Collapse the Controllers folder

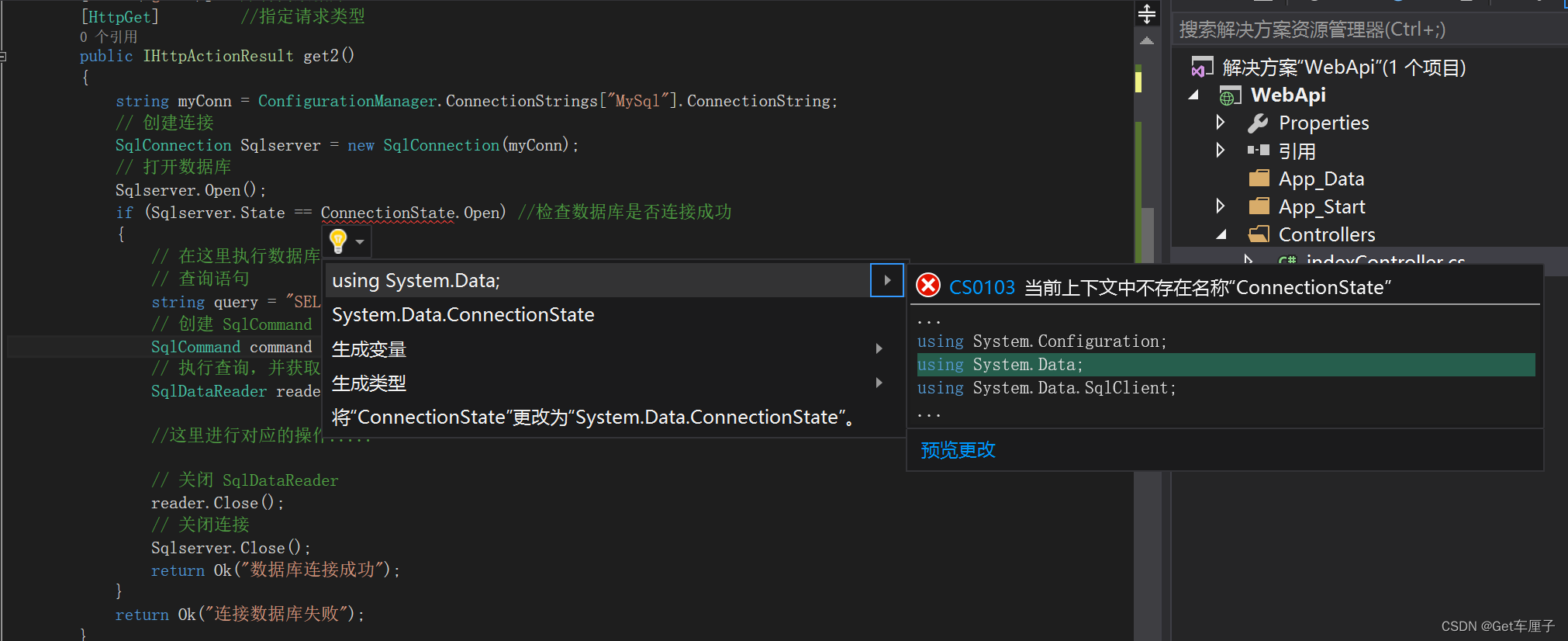pyautogui.click(x=1221, y=234)
